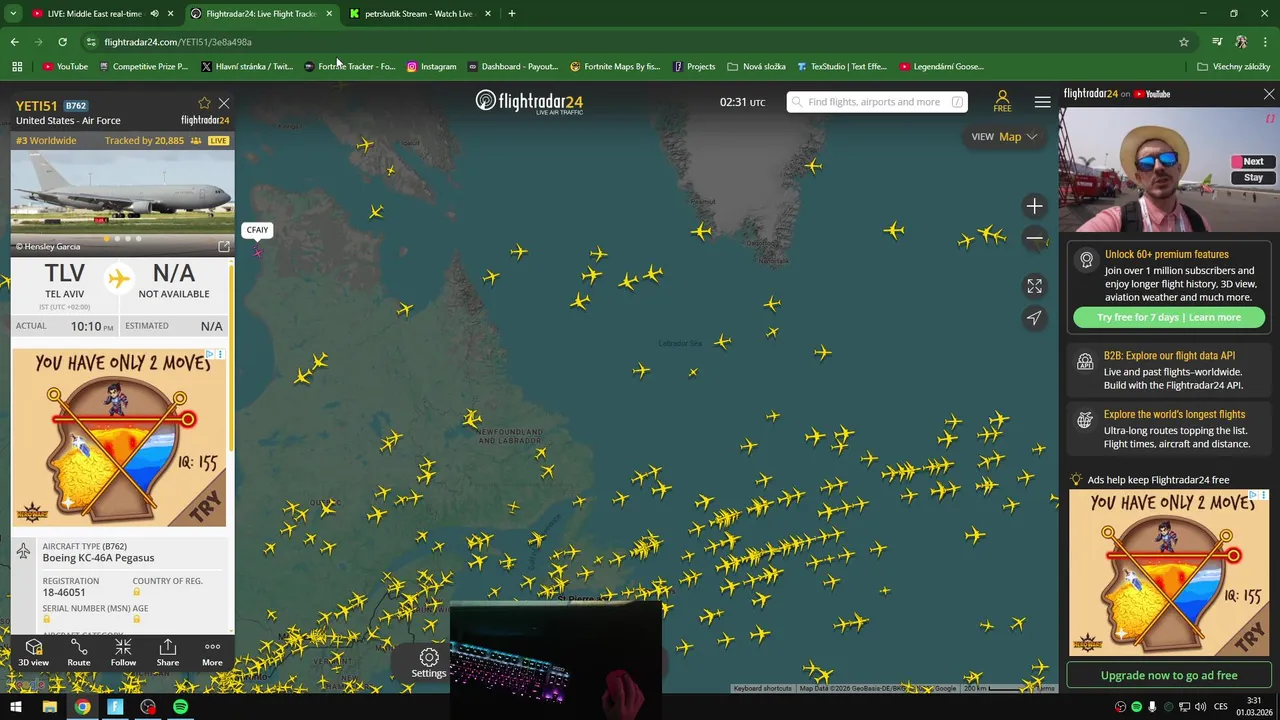Click Try free for 7 days button

coord(1169,317)
